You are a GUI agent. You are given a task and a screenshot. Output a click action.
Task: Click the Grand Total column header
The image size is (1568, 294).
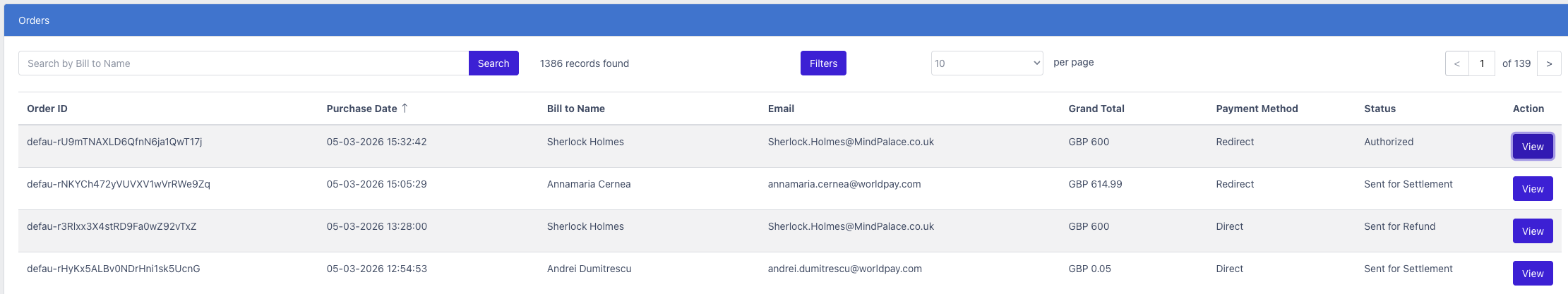pyautogui.click(x=1096, y=109)
